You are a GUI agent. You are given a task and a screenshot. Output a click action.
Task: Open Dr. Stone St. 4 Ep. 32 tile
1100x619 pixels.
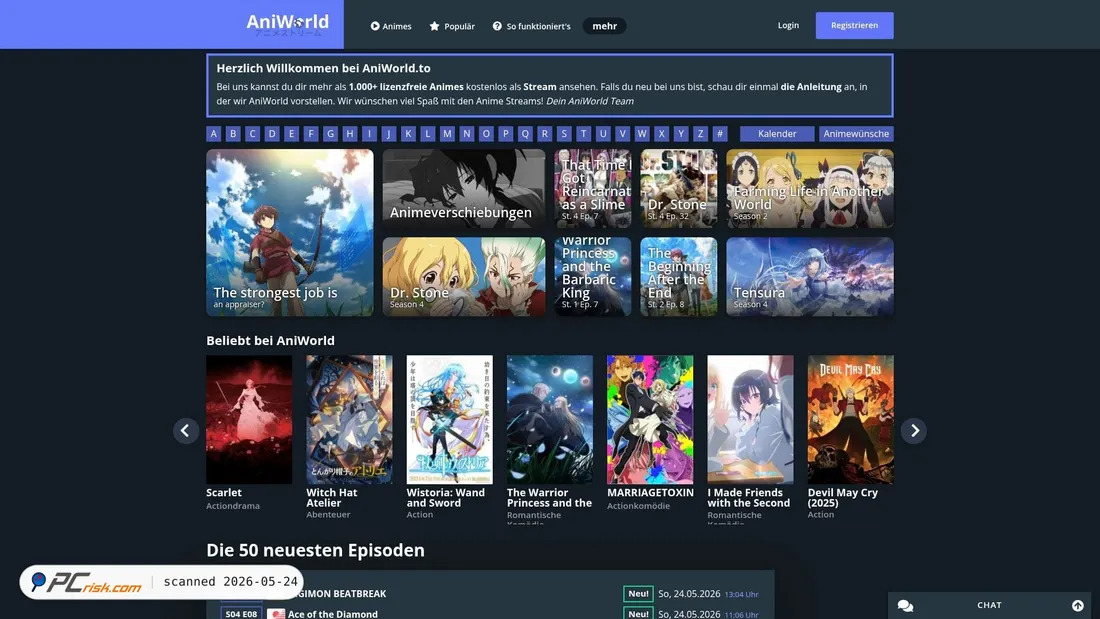click(678, 188)
